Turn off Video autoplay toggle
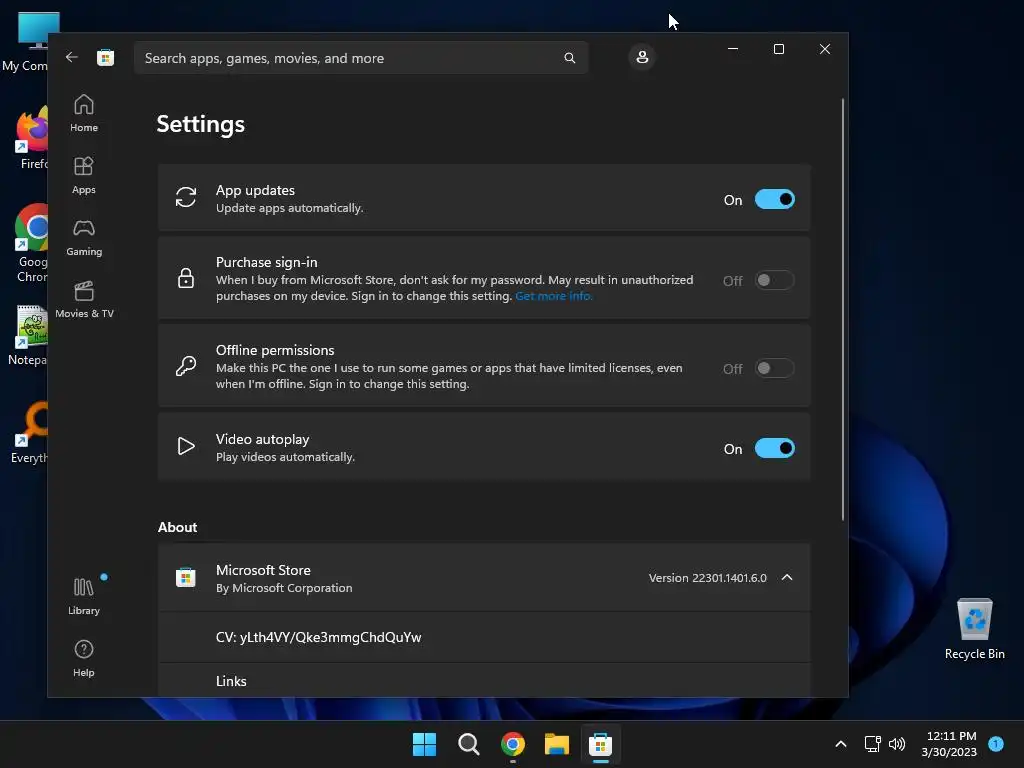Image resolution: width=1024 pixels, height=768 pixels. (x=775, y=448)
